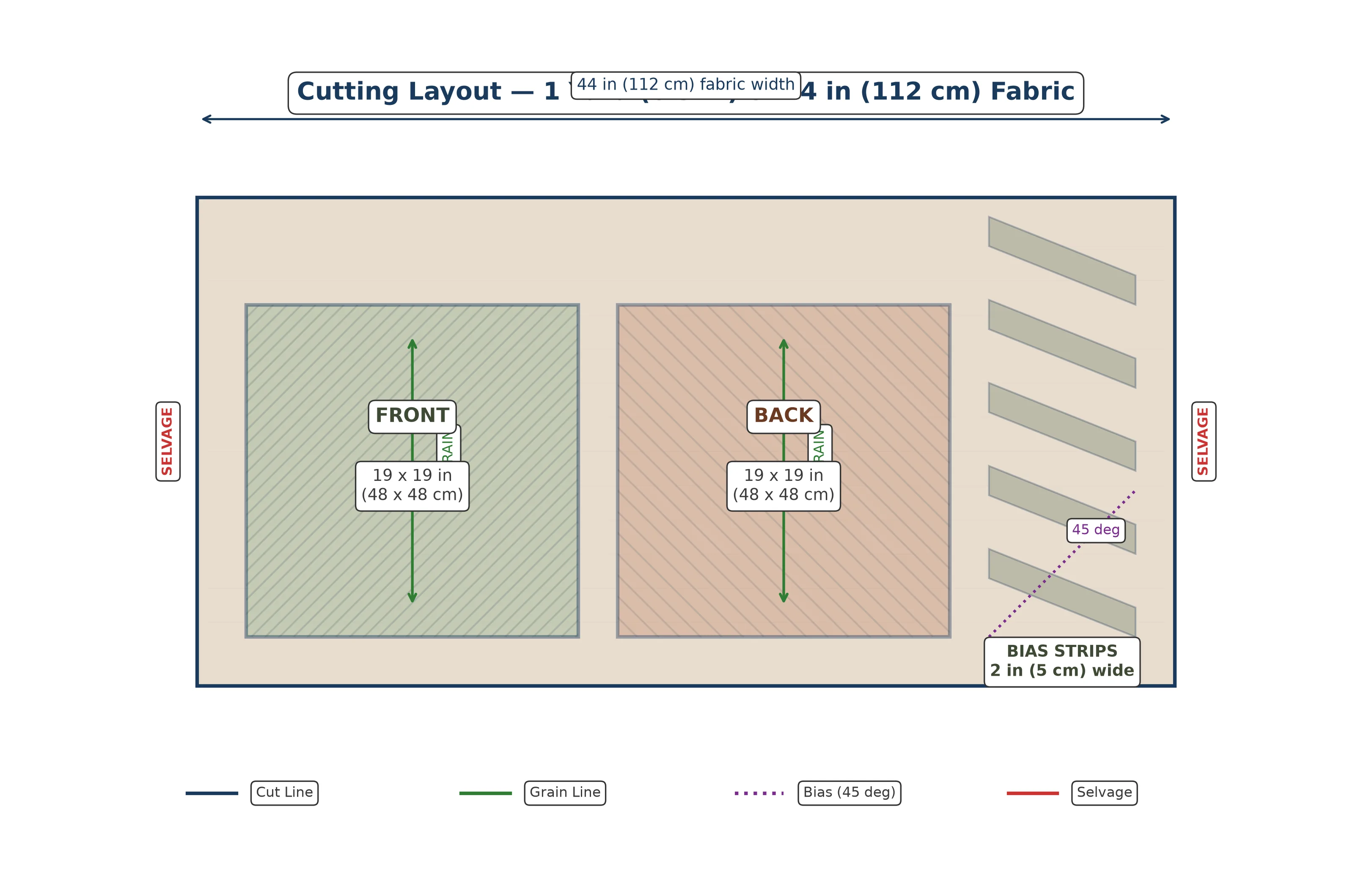Select the left SELVAGE label
The height and width of the screenshot is (883, 1372).
[168, 441]
